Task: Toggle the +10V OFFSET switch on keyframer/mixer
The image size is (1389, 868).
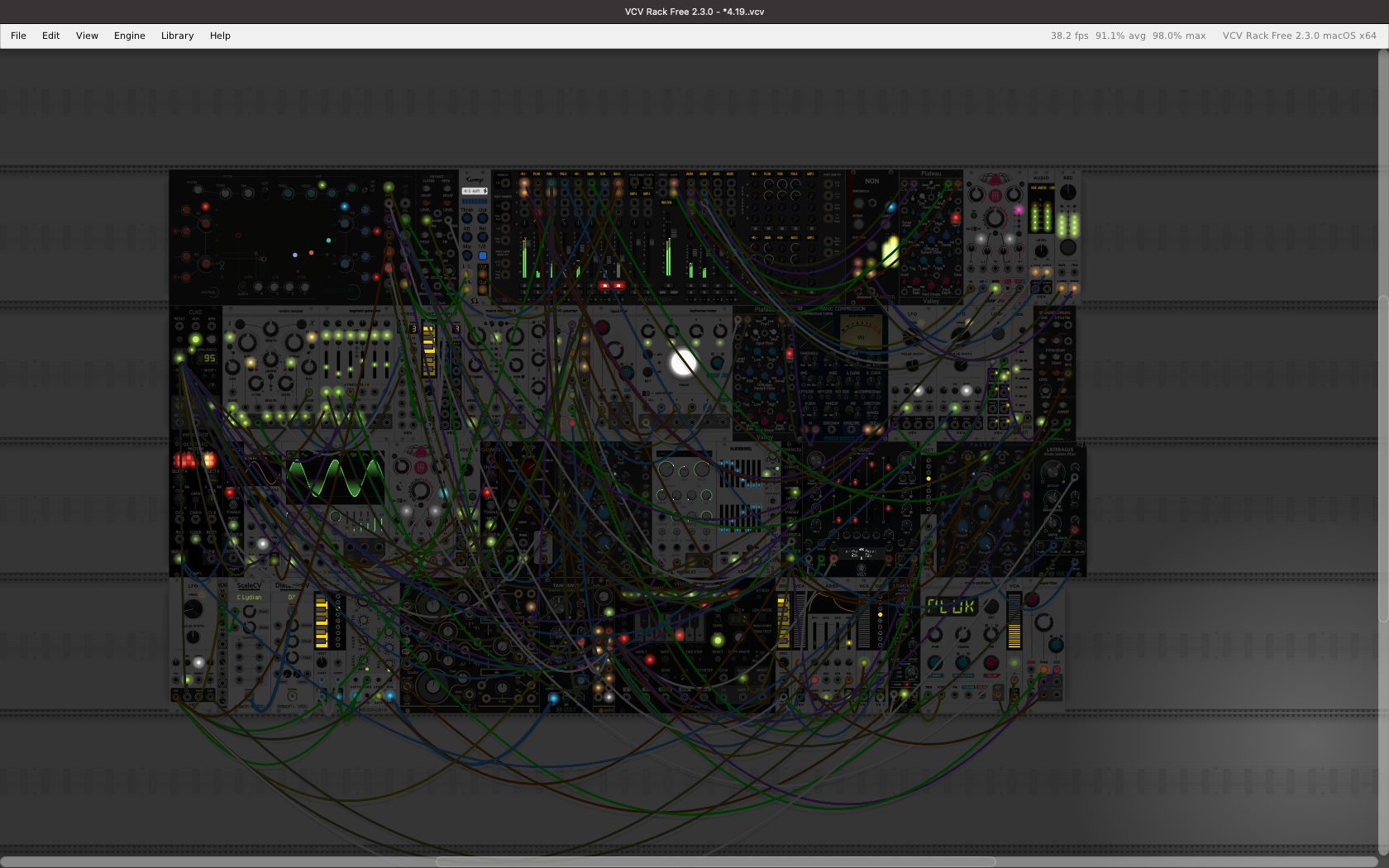Action: (x=646, y=393)
